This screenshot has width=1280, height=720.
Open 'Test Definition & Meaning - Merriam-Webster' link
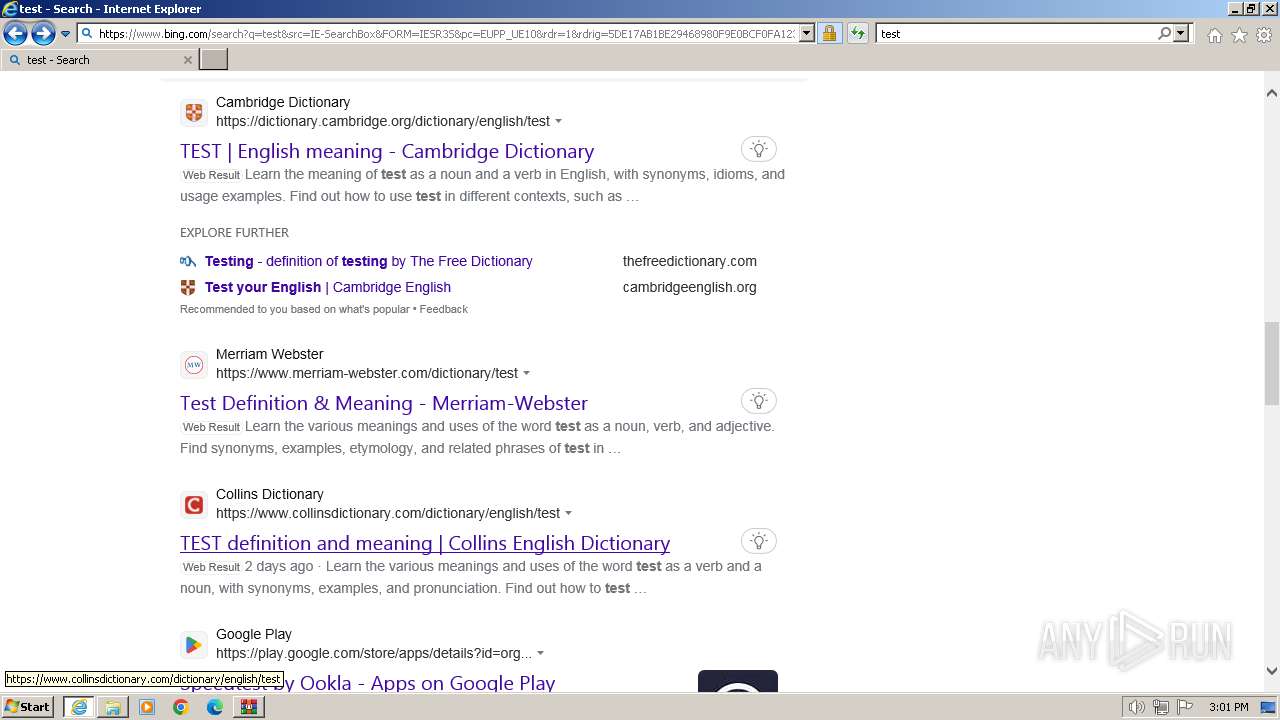384,403
